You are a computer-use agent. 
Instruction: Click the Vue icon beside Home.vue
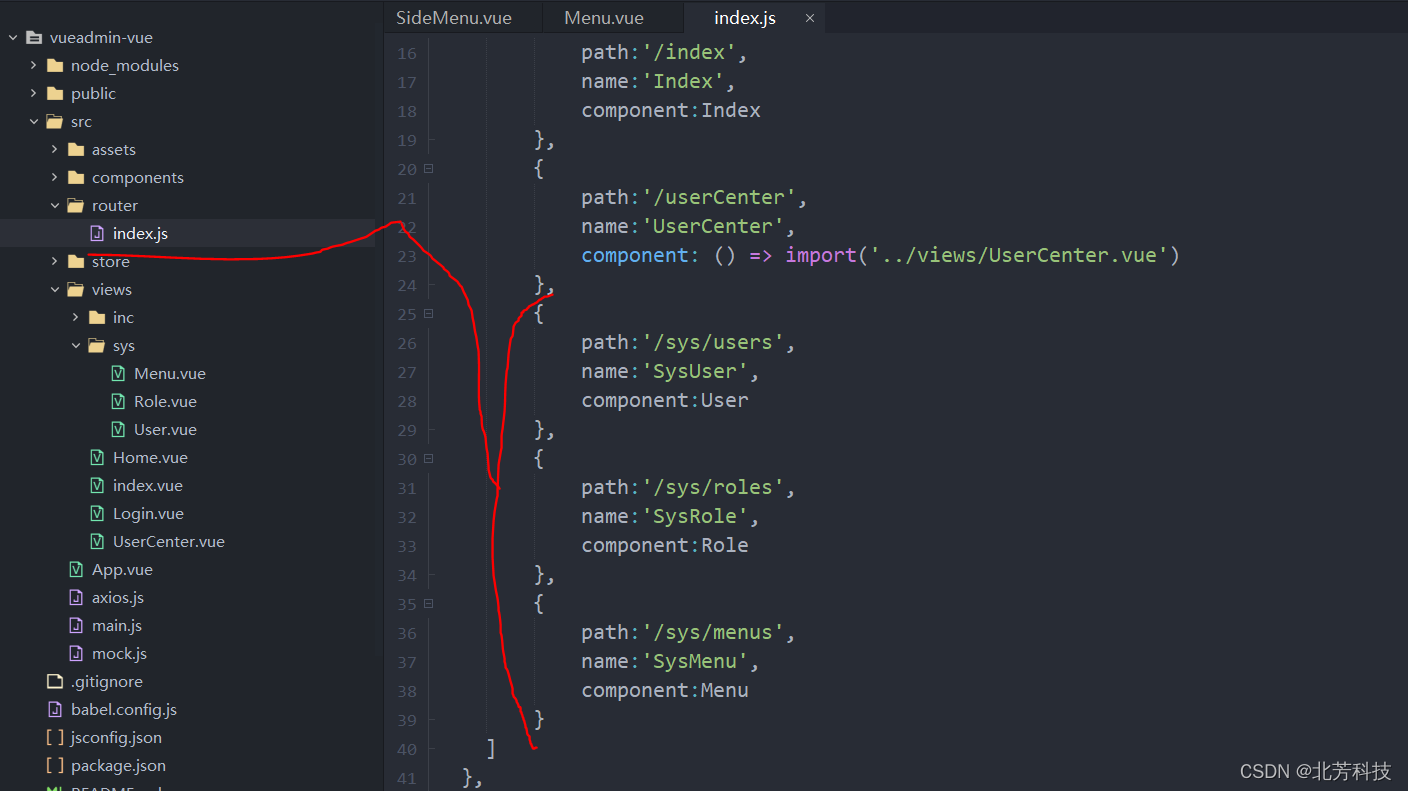coord(97,458)
